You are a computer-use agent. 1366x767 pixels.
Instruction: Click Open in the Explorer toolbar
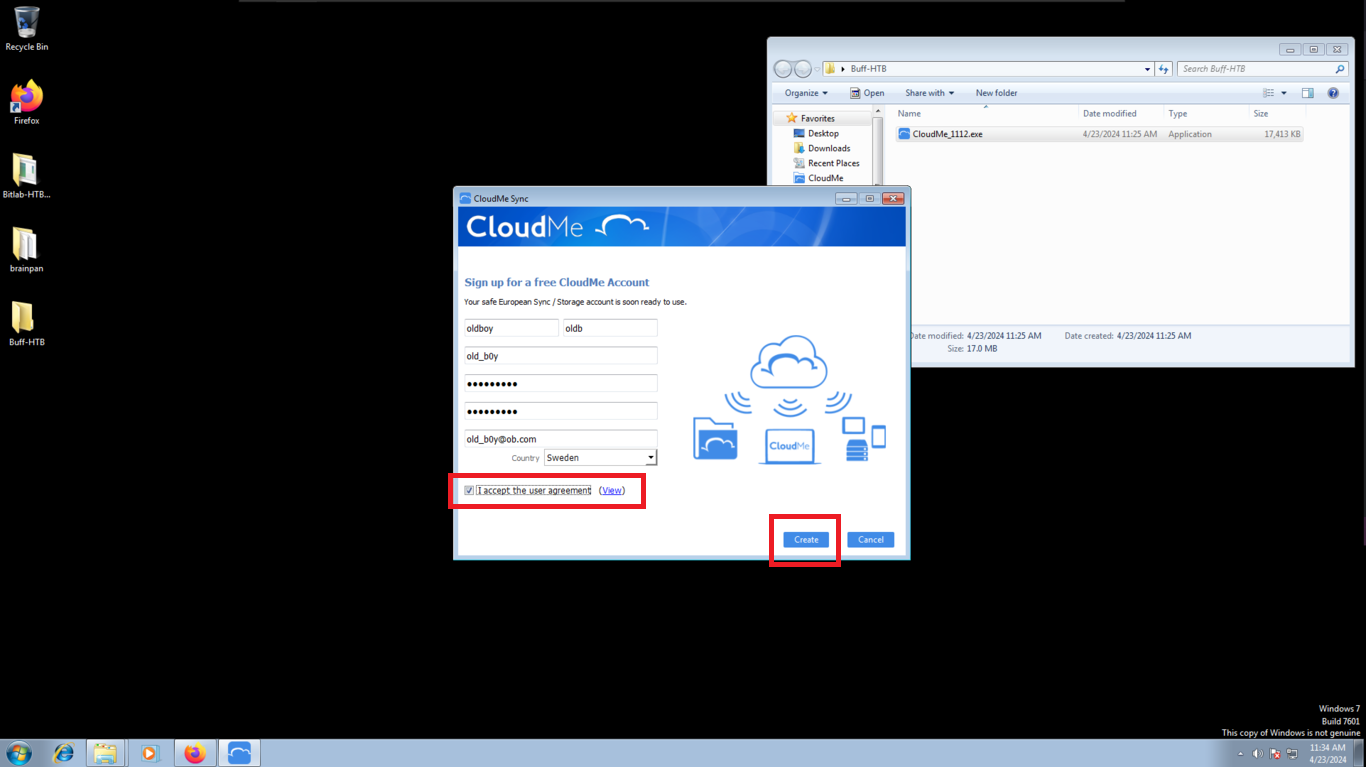point(867,93)
